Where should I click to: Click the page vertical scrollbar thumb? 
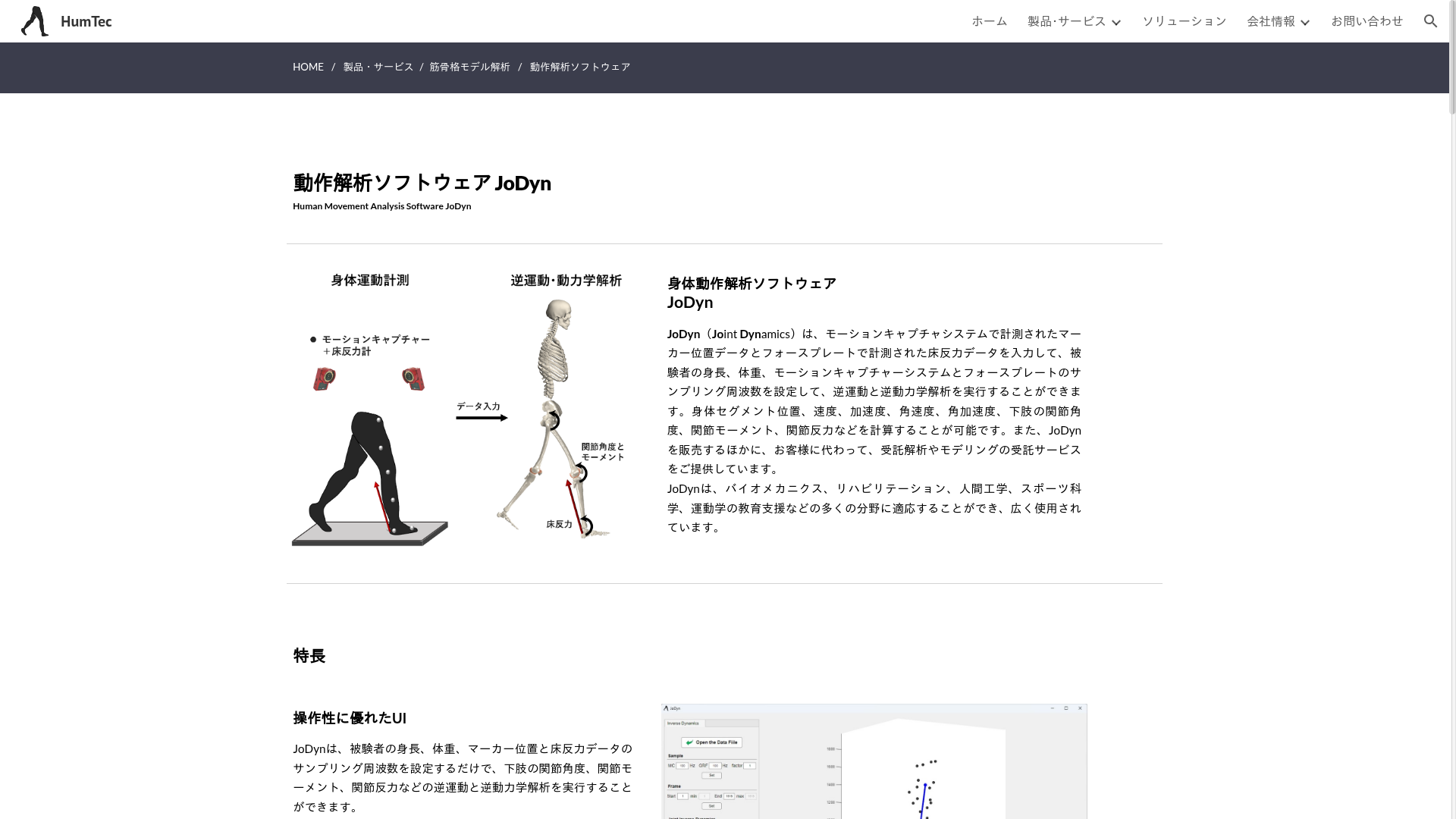point(1452,57)
